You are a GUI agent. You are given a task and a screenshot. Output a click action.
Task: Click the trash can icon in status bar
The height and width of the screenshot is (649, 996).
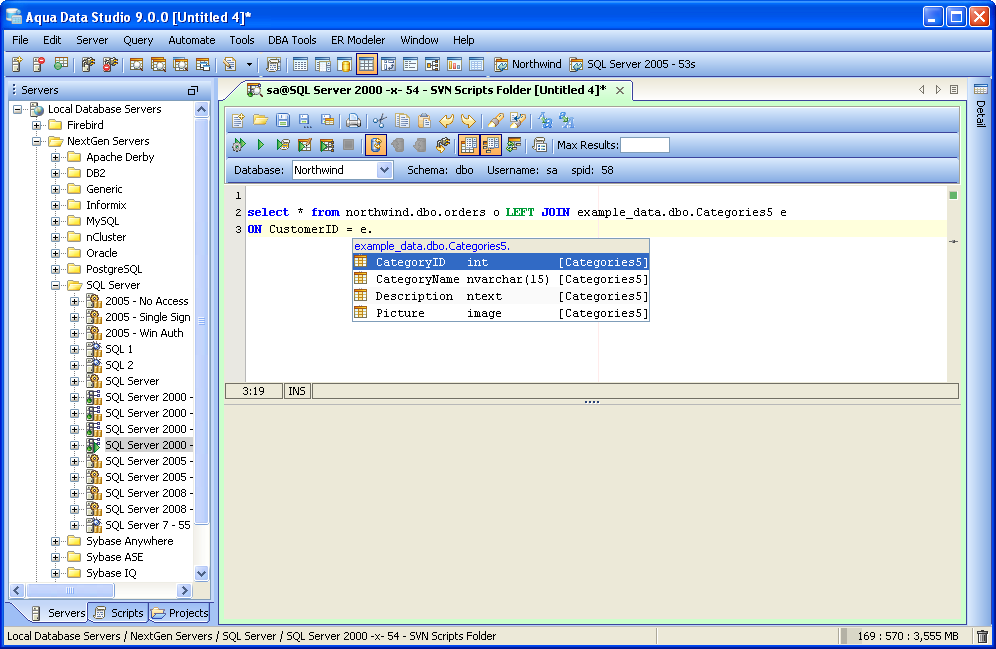[982, 636]
